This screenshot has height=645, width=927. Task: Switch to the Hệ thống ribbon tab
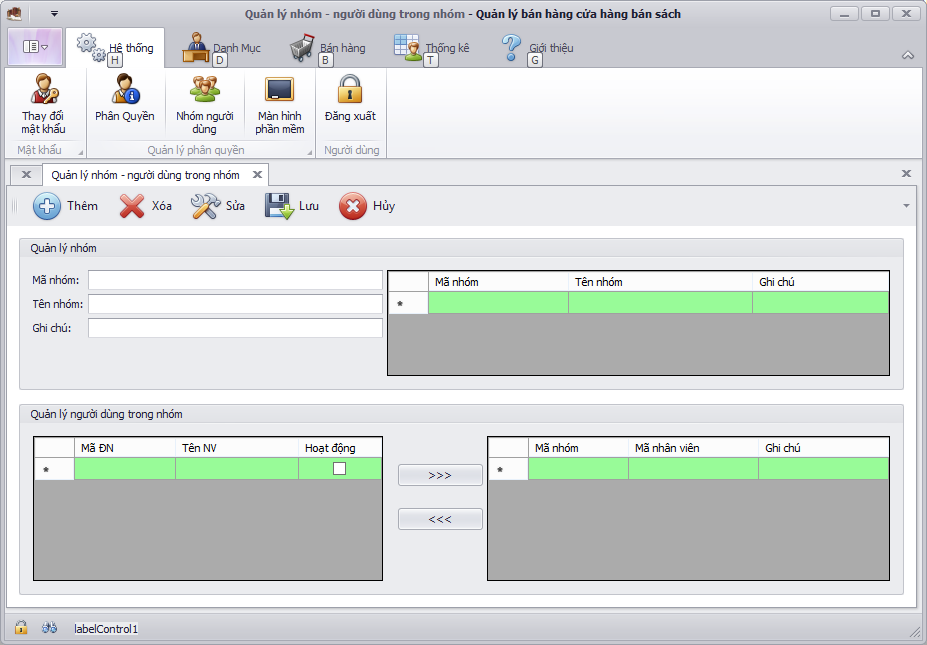point(115,48)
